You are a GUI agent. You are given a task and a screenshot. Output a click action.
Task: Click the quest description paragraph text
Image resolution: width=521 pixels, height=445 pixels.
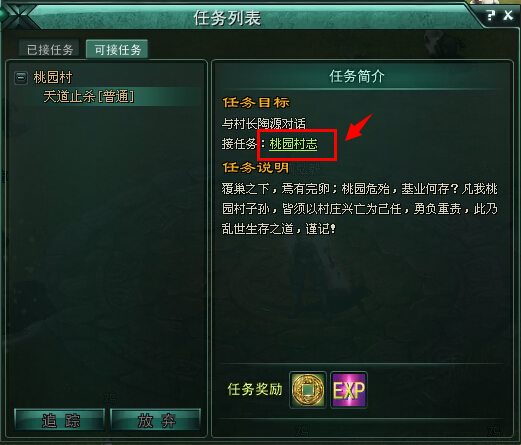(360, 209)
